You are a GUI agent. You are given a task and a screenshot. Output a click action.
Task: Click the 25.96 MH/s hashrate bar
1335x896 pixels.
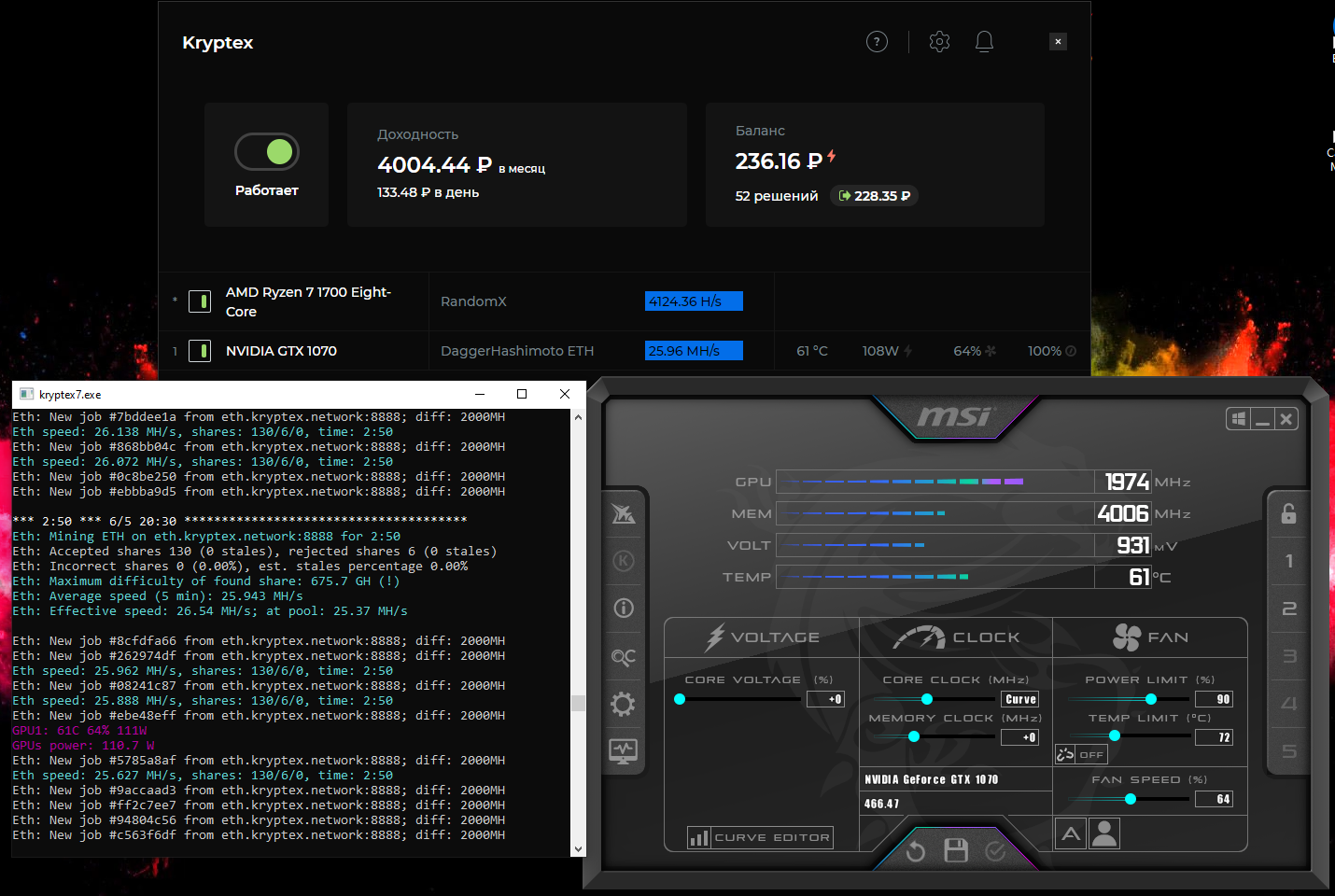pyautogui.click(x=694, y=351)
